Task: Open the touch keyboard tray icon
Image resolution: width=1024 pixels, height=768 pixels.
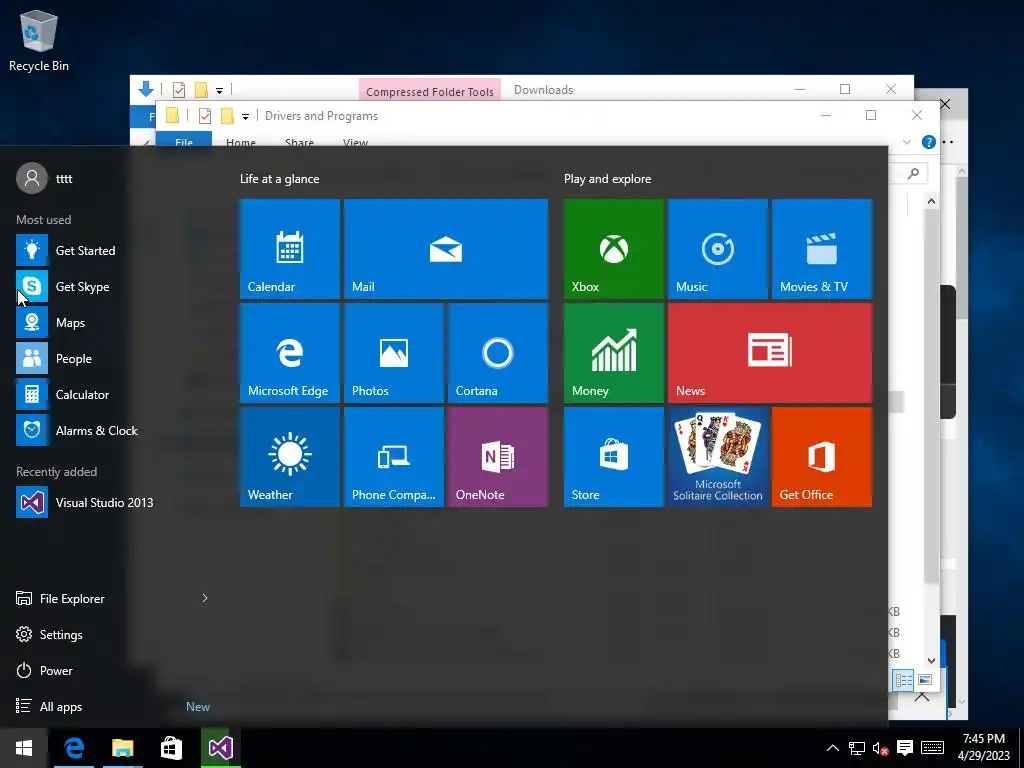Action: pyautogui.click(x=932, y=748)
